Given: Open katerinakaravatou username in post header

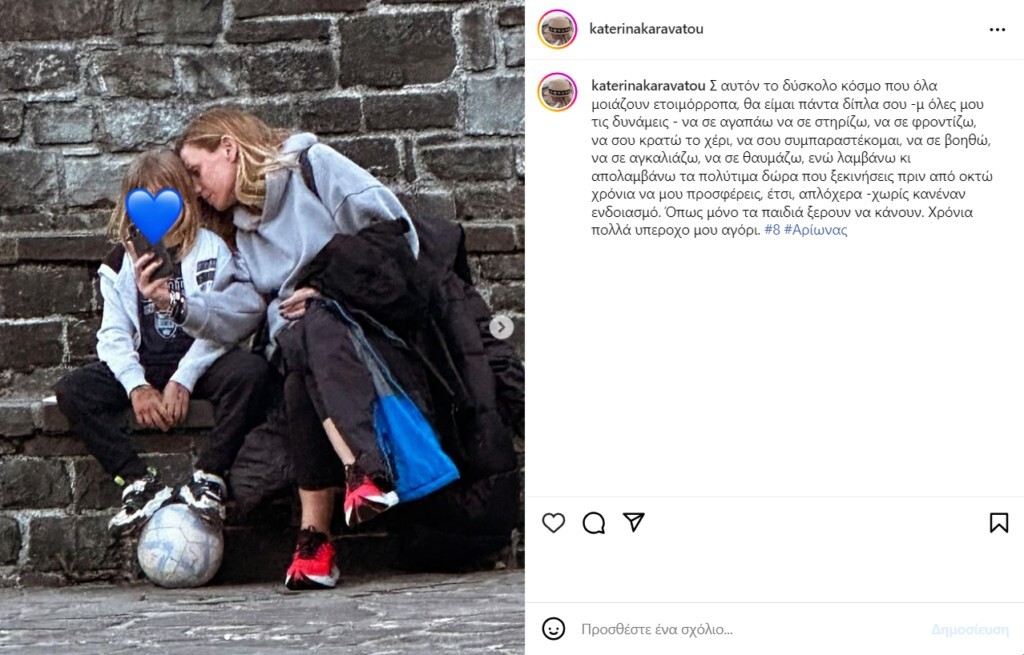Looking at the screenshot, I should coord(646,29).
